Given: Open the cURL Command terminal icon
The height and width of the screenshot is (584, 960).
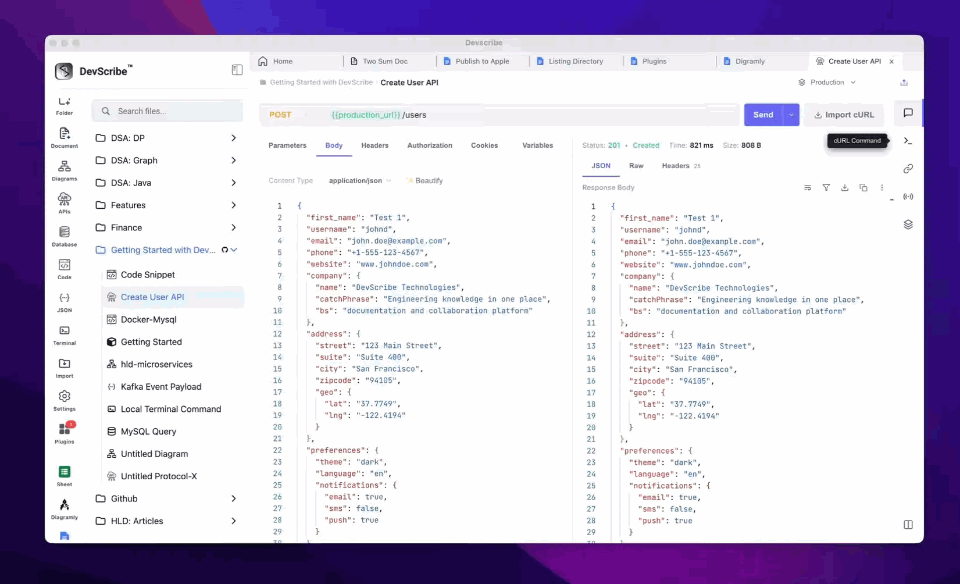Looking at the screenshot, I should point(908,141).
